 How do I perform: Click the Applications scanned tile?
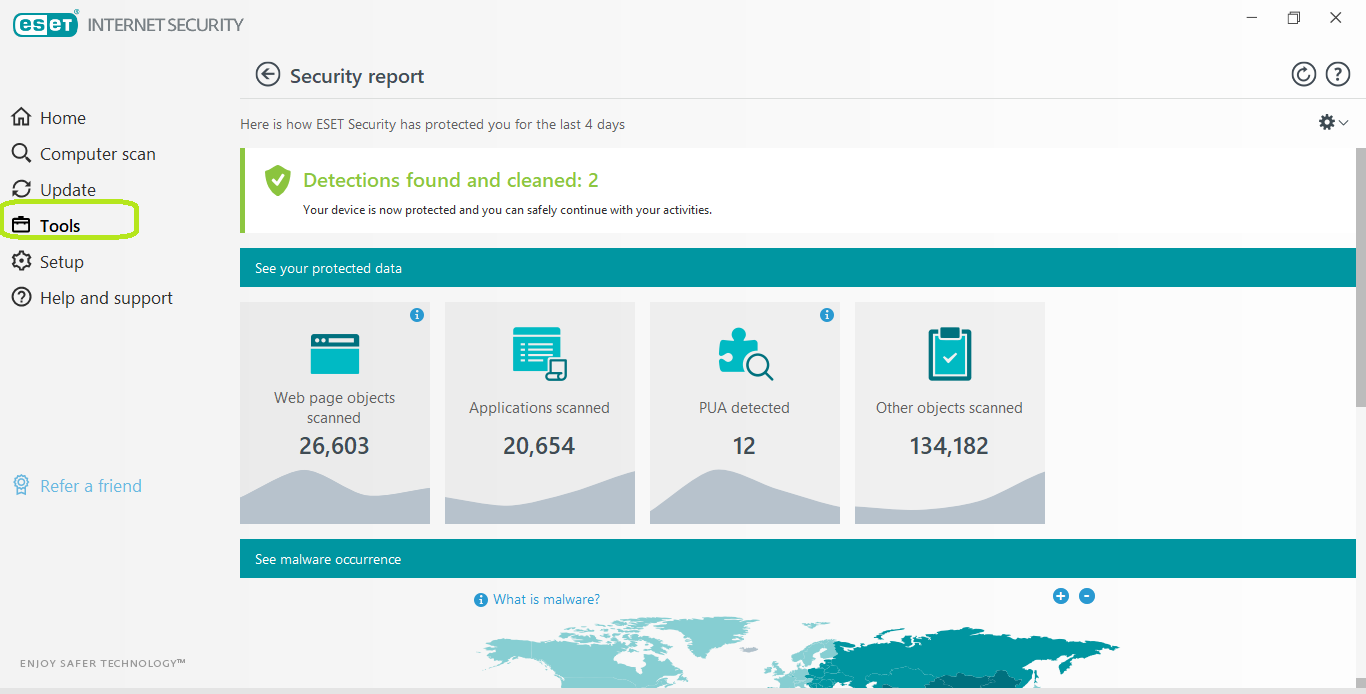539,412
